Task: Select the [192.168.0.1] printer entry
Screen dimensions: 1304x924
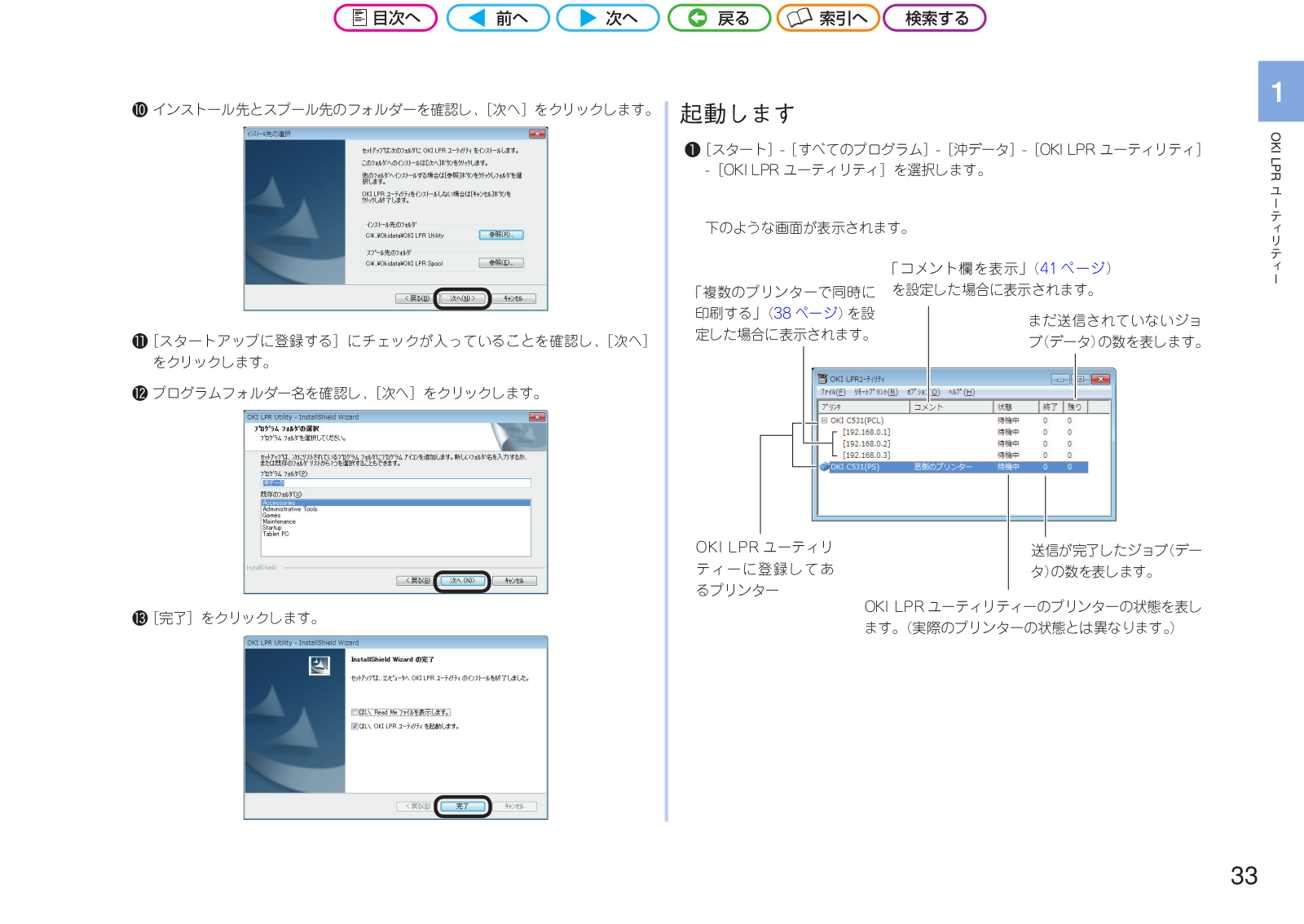Action: [x=866, y=433]
